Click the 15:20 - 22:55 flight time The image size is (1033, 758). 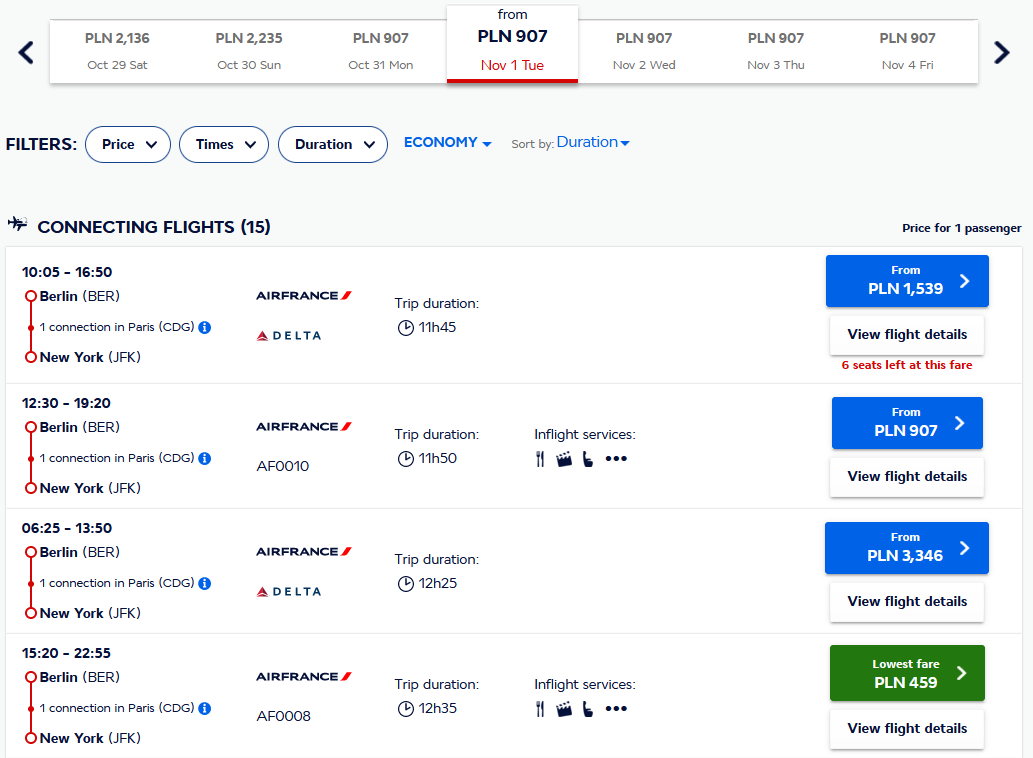(66, 653)
